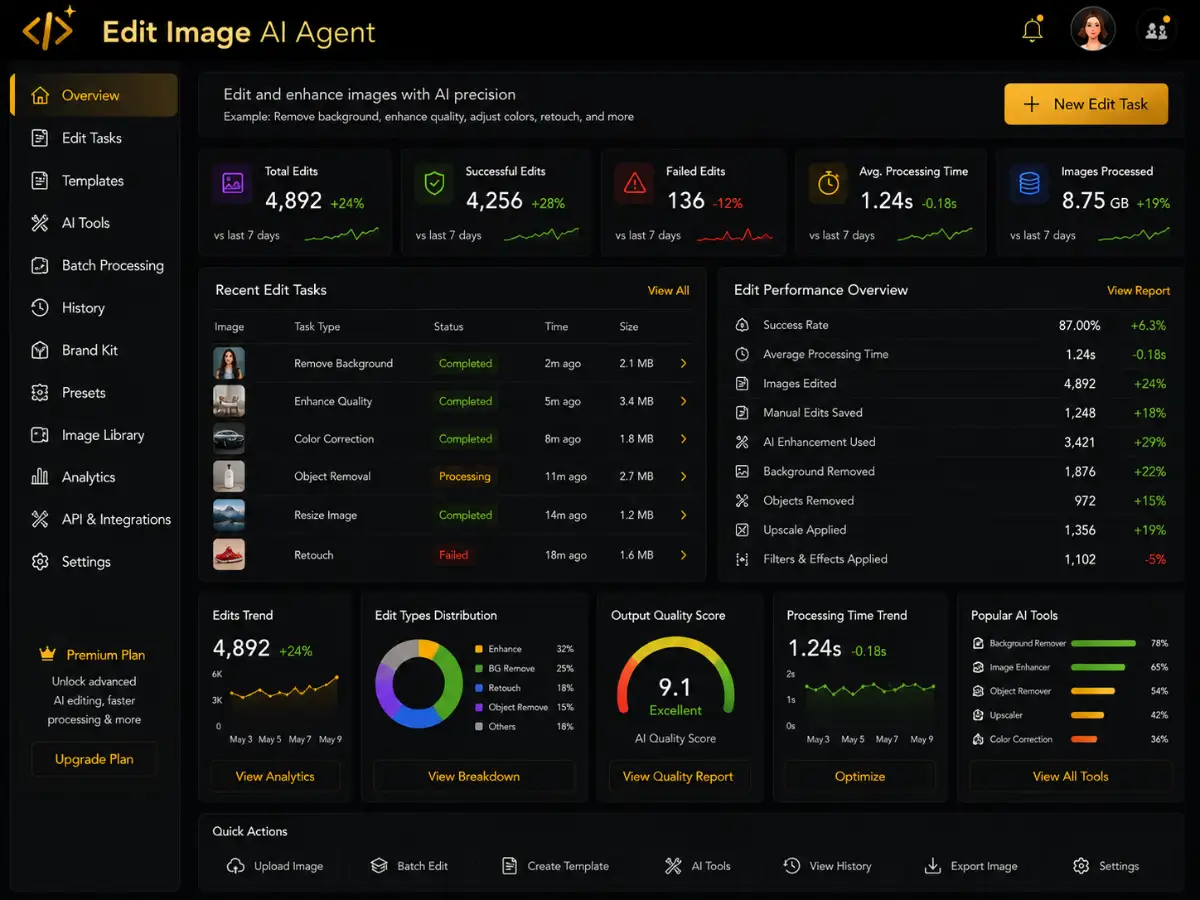Expand the Retouch task row arrow

pos(684,555)
